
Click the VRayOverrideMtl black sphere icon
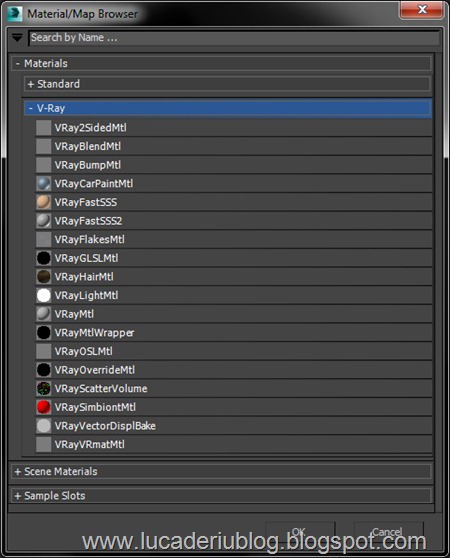pos(44,370)
